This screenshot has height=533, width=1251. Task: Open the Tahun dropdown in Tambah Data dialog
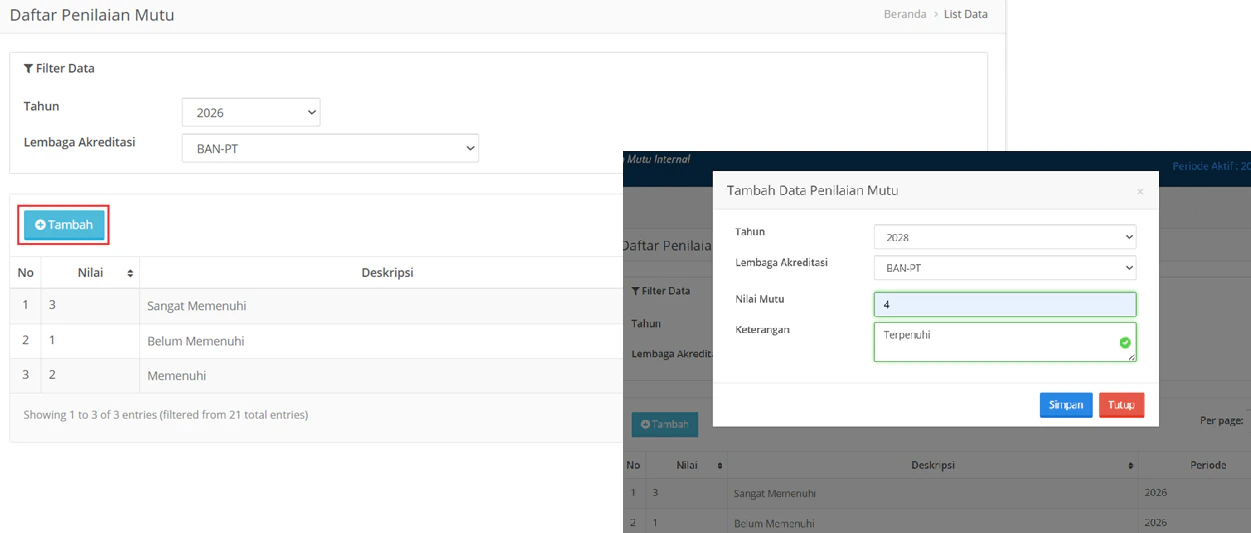(1005, 237)
